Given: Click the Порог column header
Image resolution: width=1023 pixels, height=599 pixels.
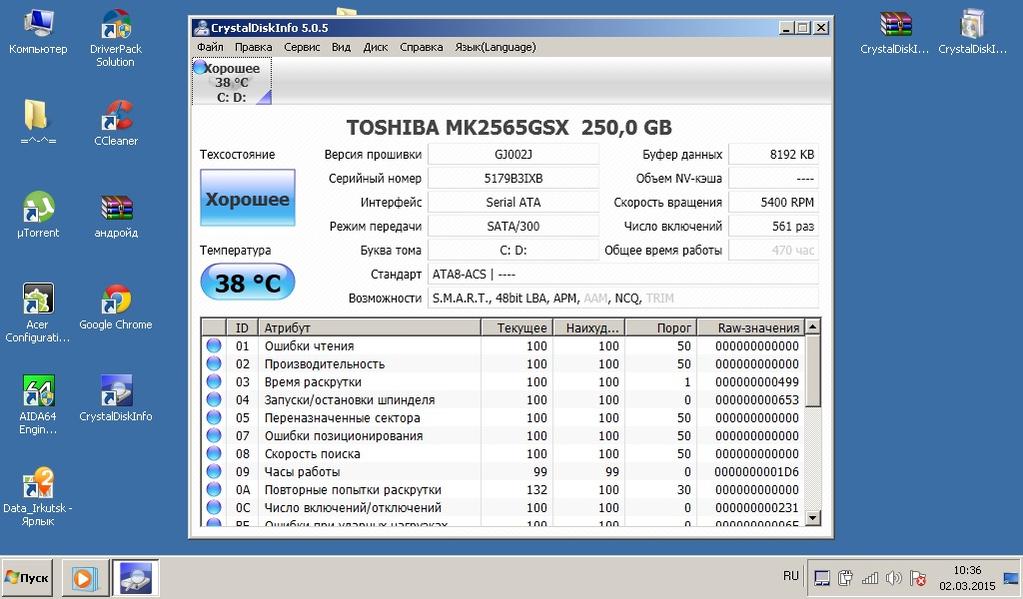Looking at the screenshot, I should pos(662,328).
